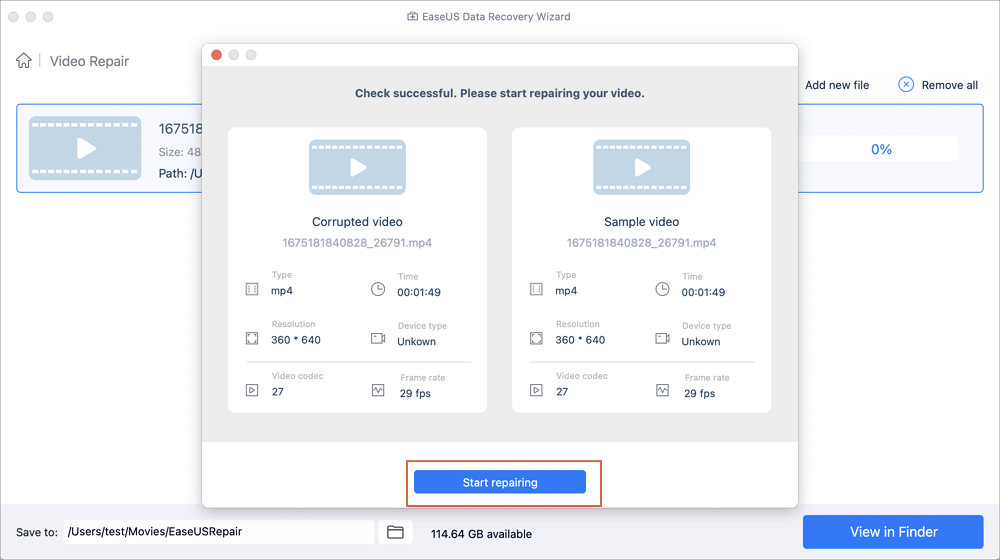Click Corrupted video codec play icon
This screenshot has width=1000, height=560.
[x=252, y=390]
